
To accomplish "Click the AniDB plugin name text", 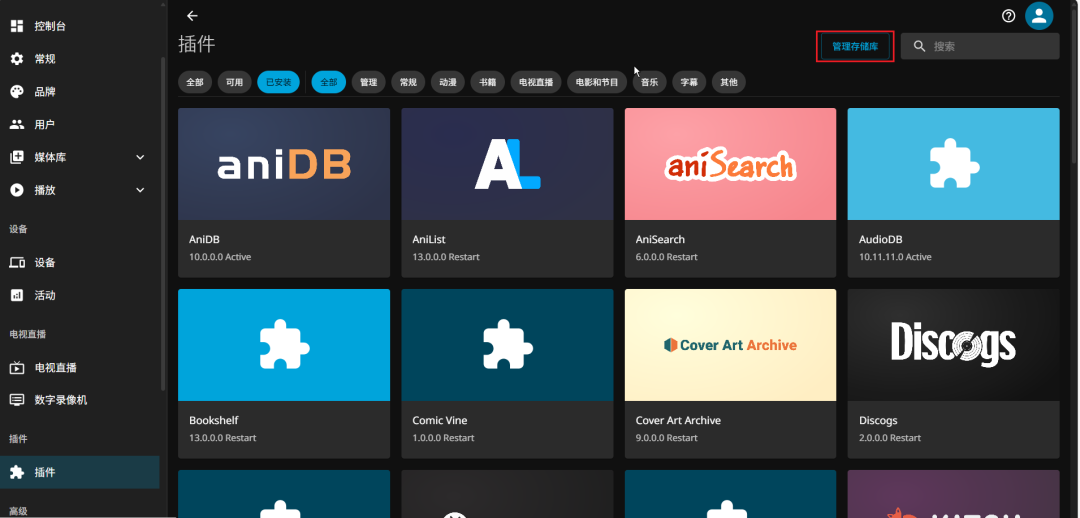I will (x=203, y=240).
